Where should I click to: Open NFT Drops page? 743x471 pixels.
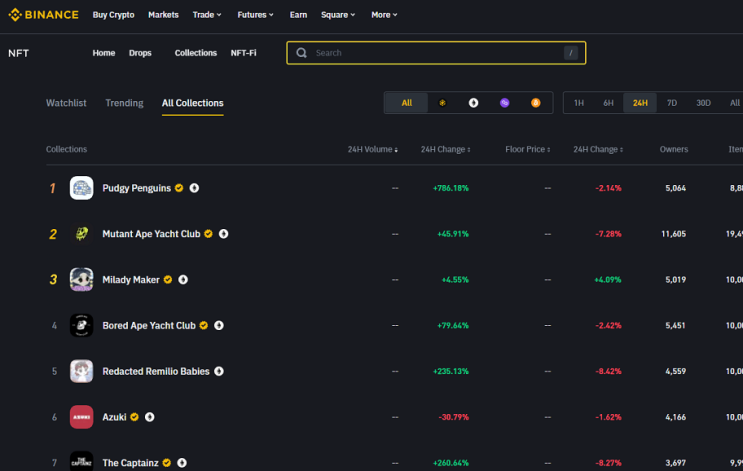tap(140, 53)
